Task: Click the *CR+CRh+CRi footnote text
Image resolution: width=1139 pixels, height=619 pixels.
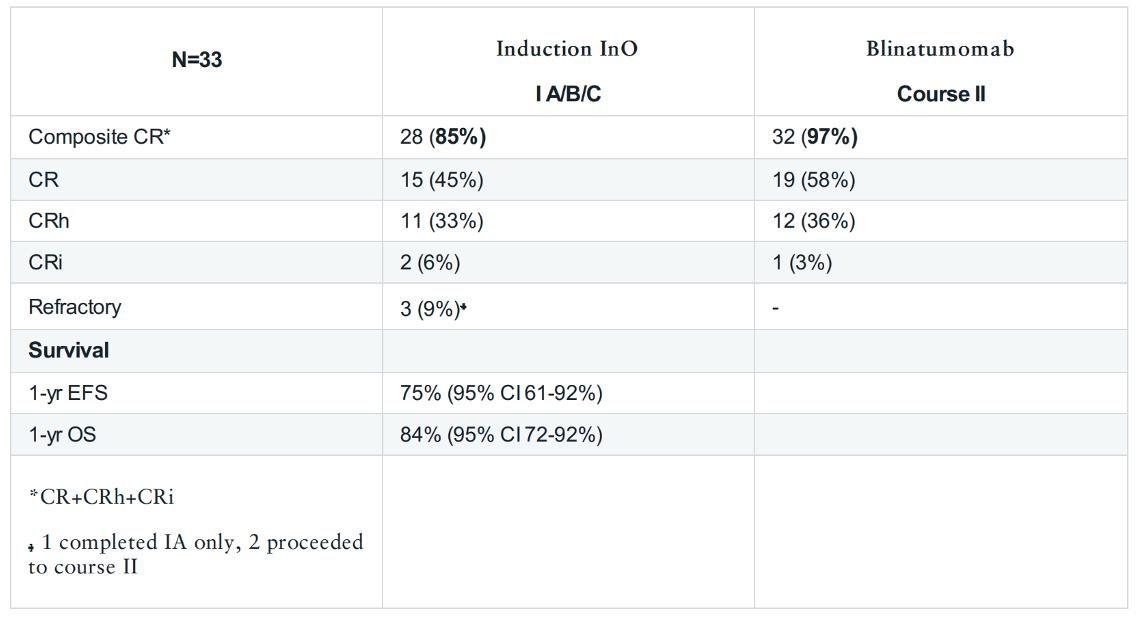Action: pos(101,497)
